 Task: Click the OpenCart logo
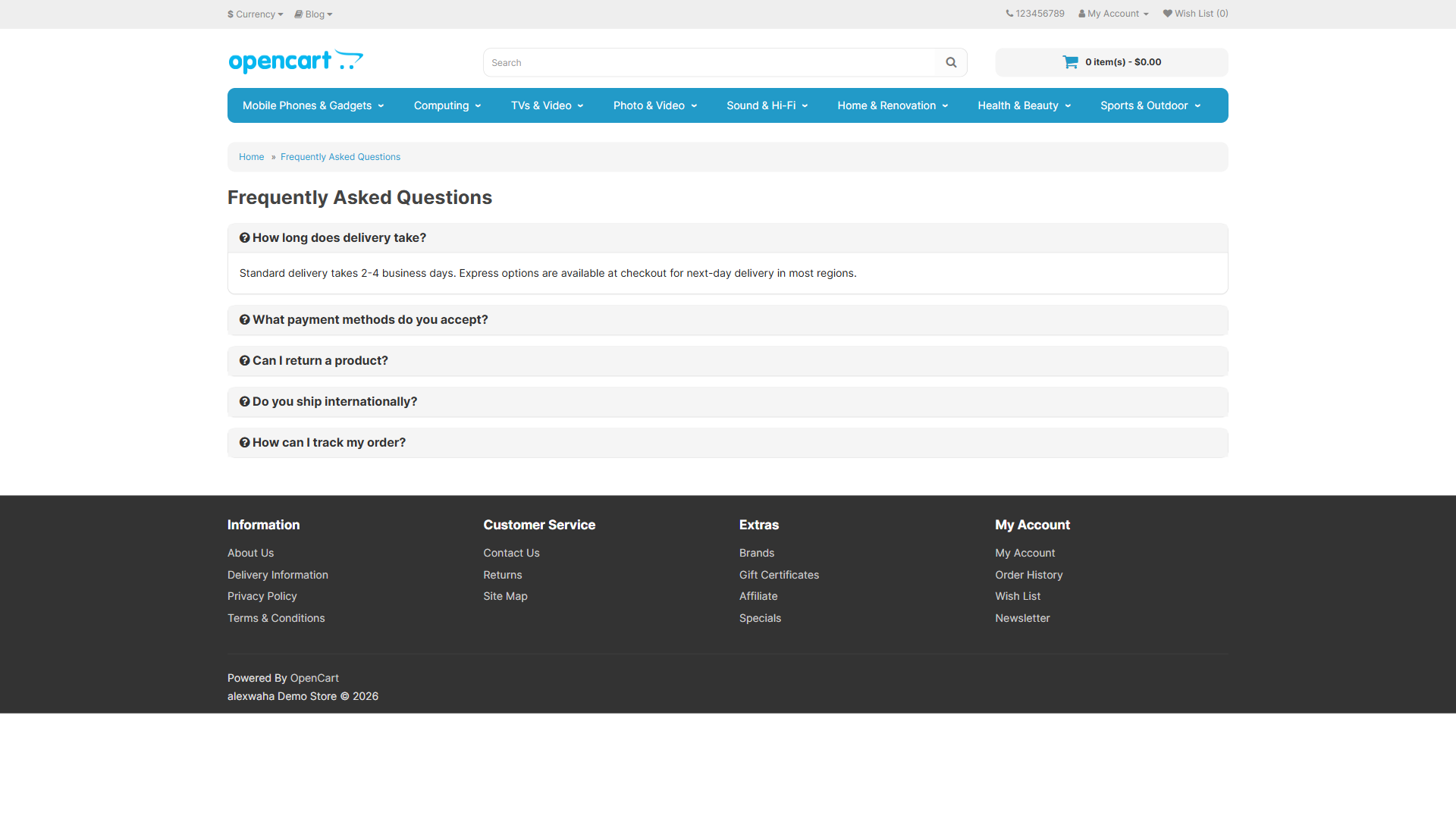pyautogui.click(x=296, y=61)
